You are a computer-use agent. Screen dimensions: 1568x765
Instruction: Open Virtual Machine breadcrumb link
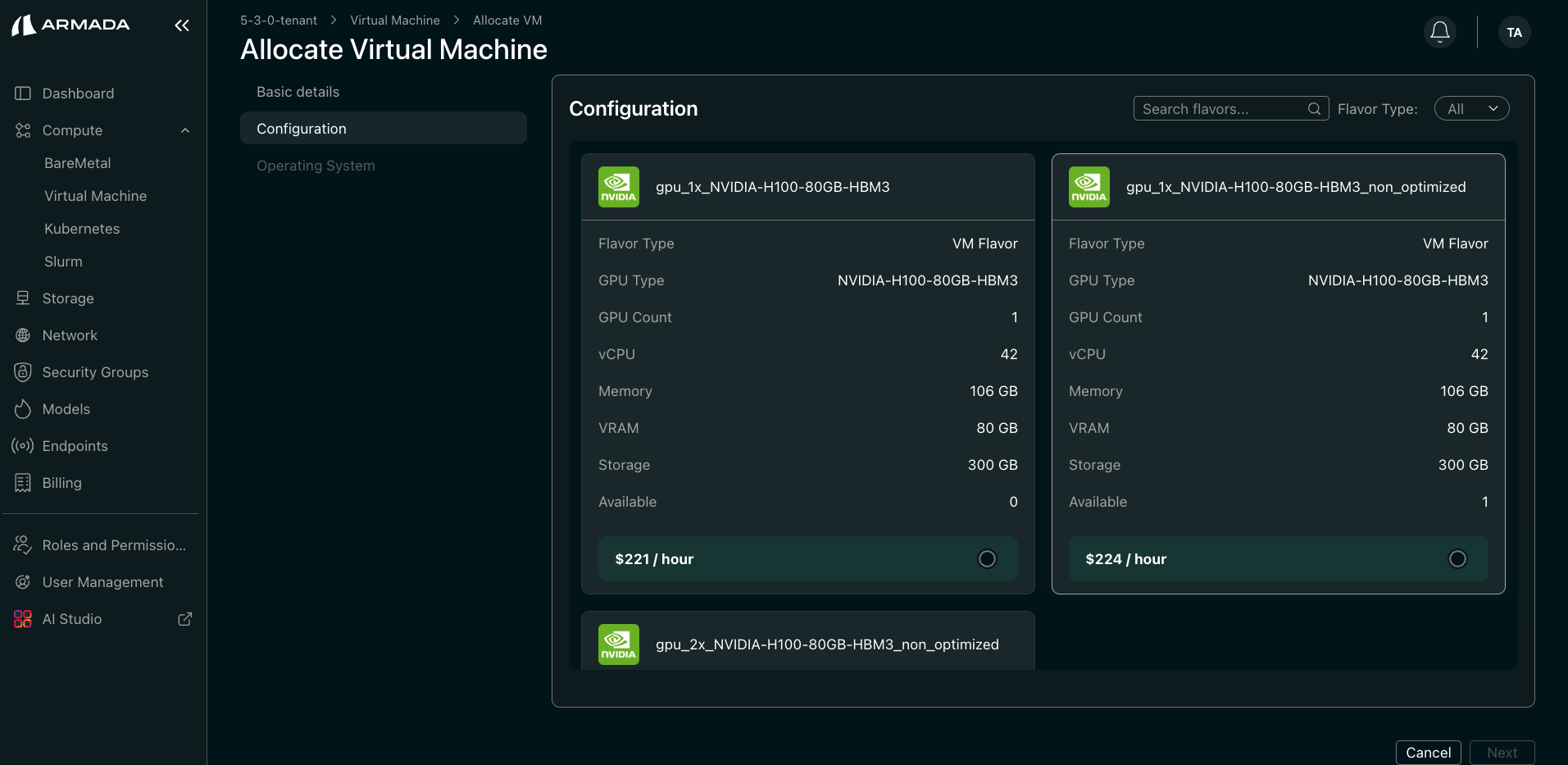click(x=394, y=20)
